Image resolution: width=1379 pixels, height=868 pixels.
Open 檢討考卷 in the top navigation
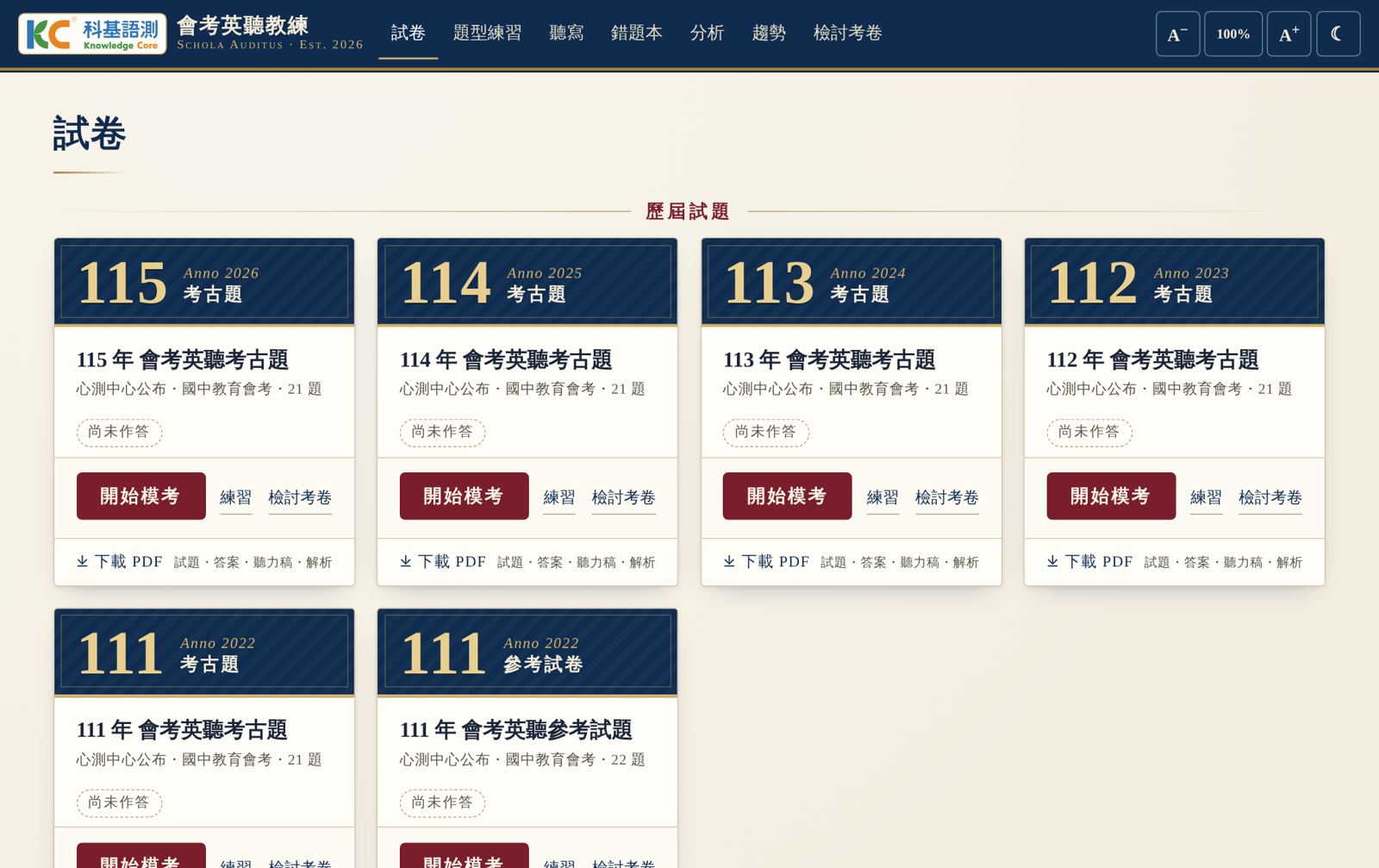point(848,33)
